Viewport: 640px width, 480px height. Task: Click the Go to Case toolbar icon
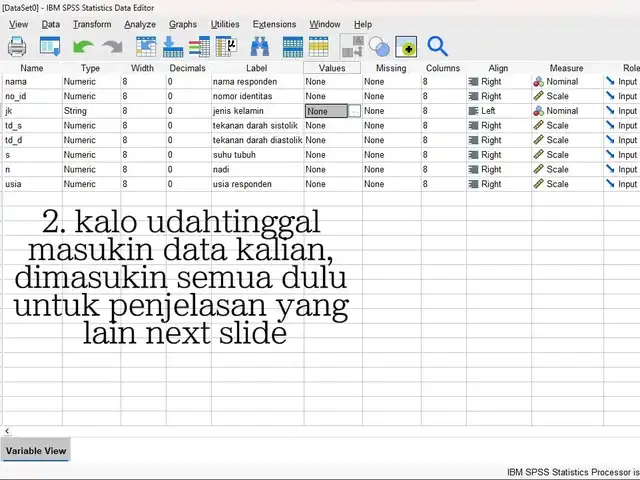pyautogui.click(x=146, y=46)
